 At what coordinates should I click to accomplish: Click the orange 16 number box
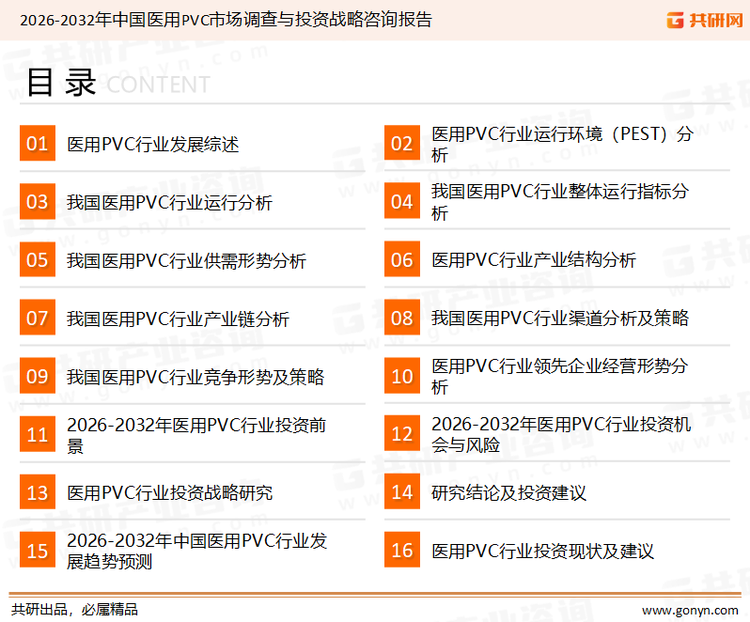coord(402,550)
